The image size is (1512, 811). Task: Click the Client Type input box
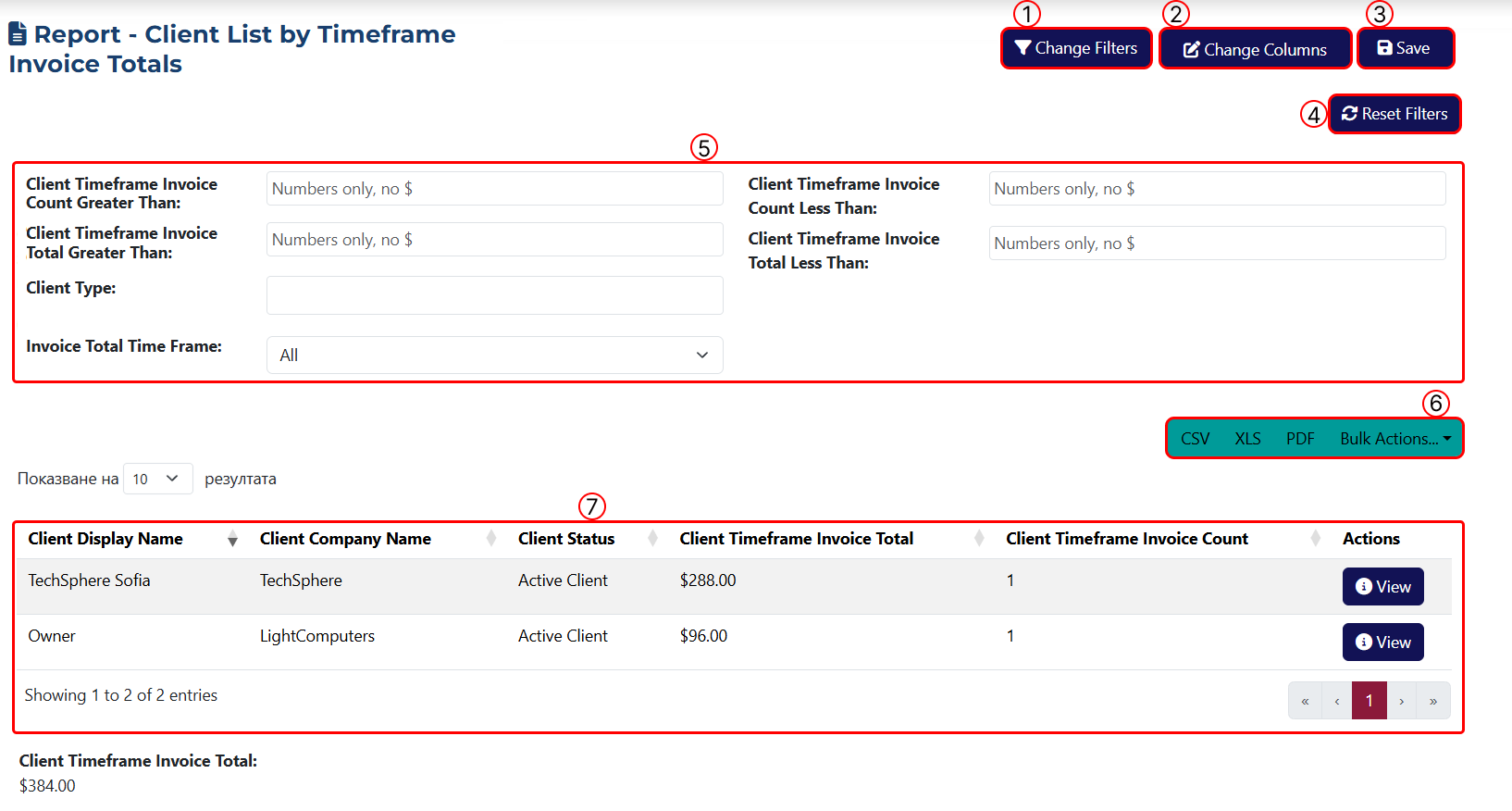click(x=495, y=295)
